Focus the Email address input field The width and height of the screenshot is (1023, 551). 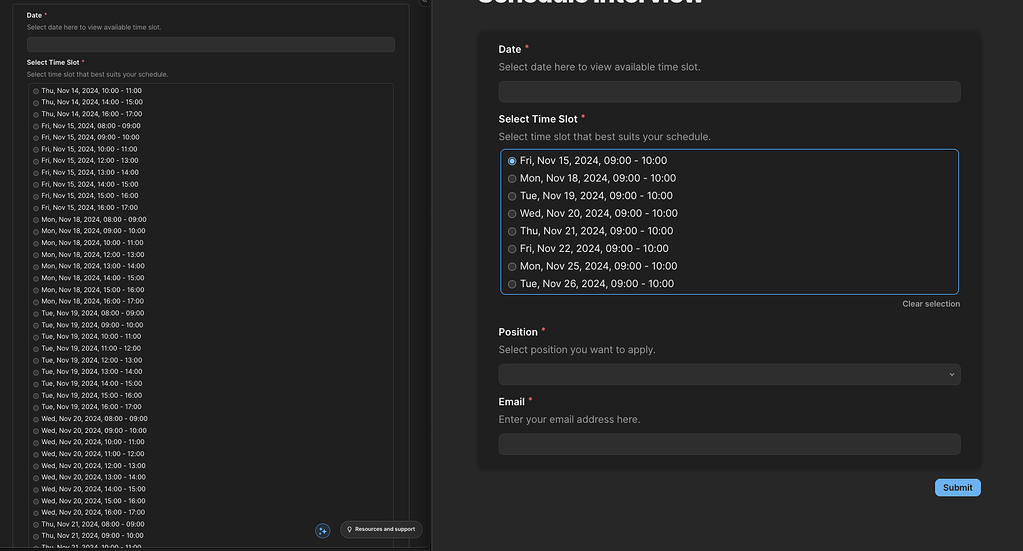pos(729,444)
